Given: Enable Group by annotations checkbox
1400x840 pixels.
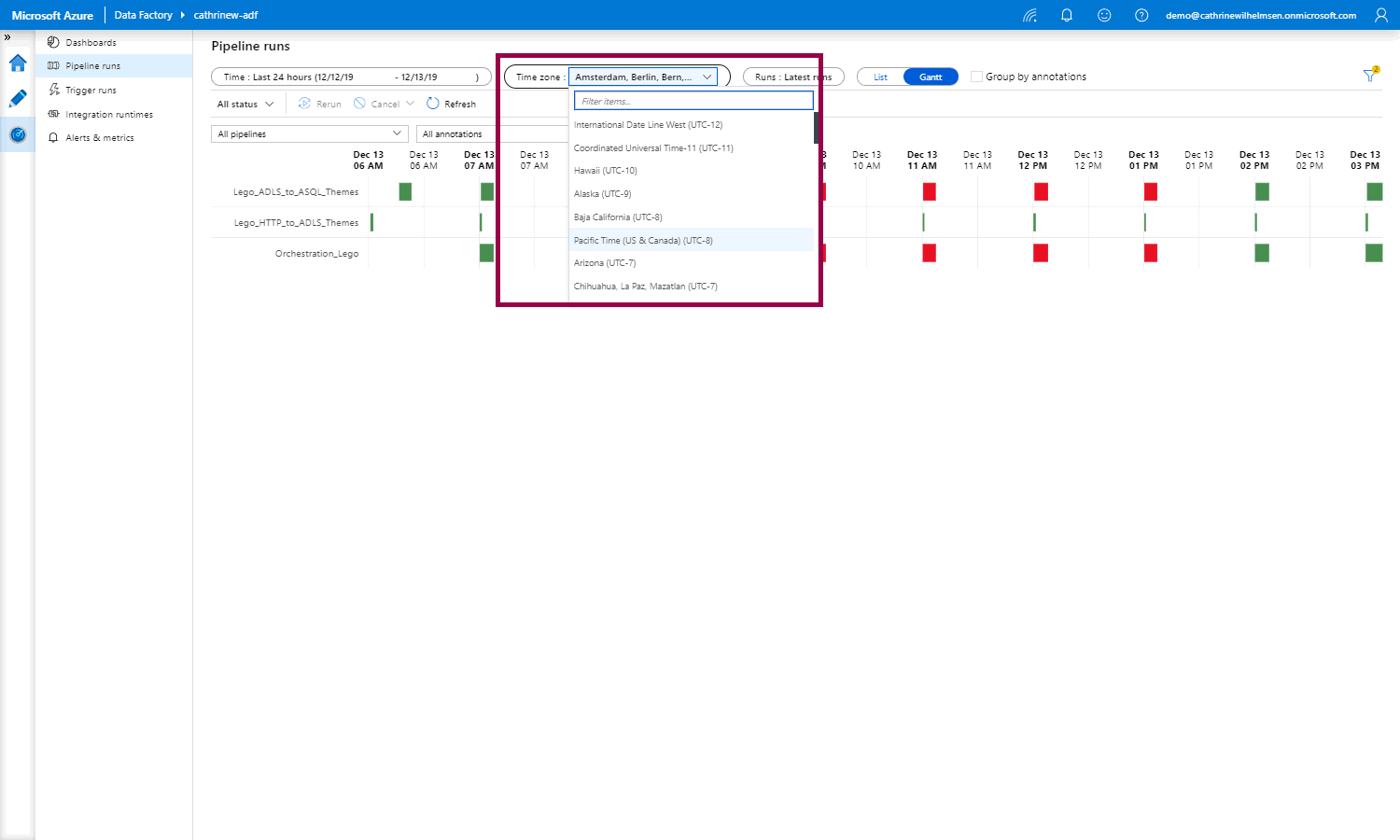Looking at the screenshot, I should tap(976, 77).
